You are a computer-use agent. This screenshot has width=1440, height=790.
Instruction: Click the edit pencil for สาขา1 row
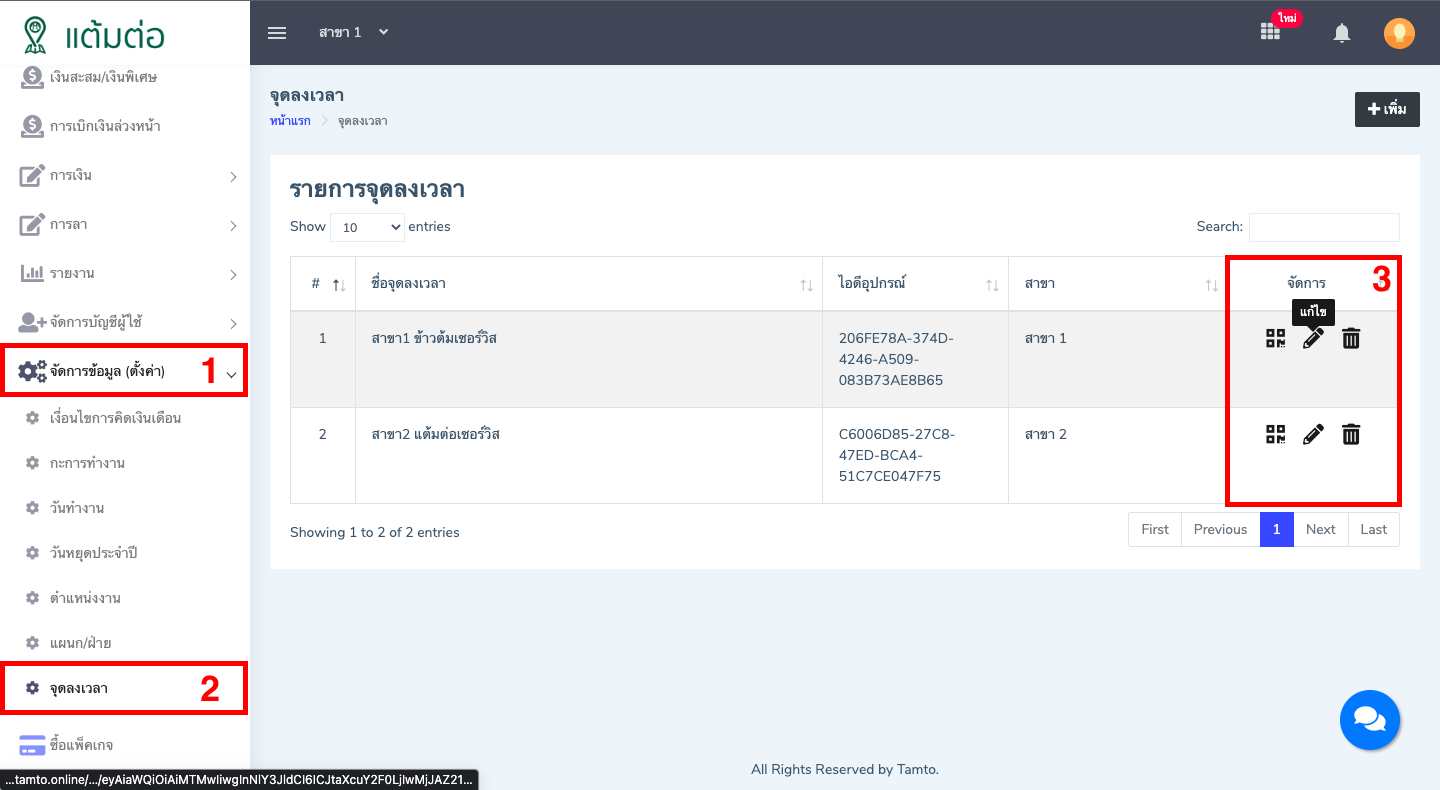pos(1313,339)
